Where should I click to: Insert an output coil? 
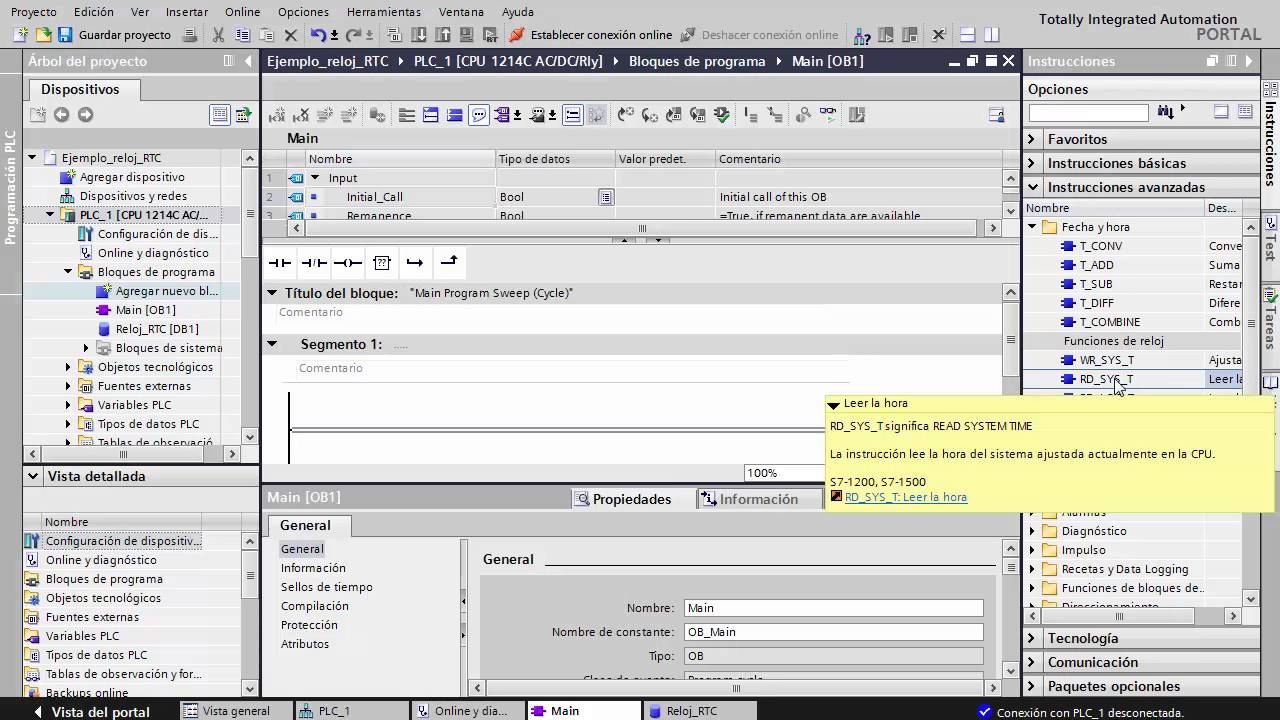(x=348, y=263)
